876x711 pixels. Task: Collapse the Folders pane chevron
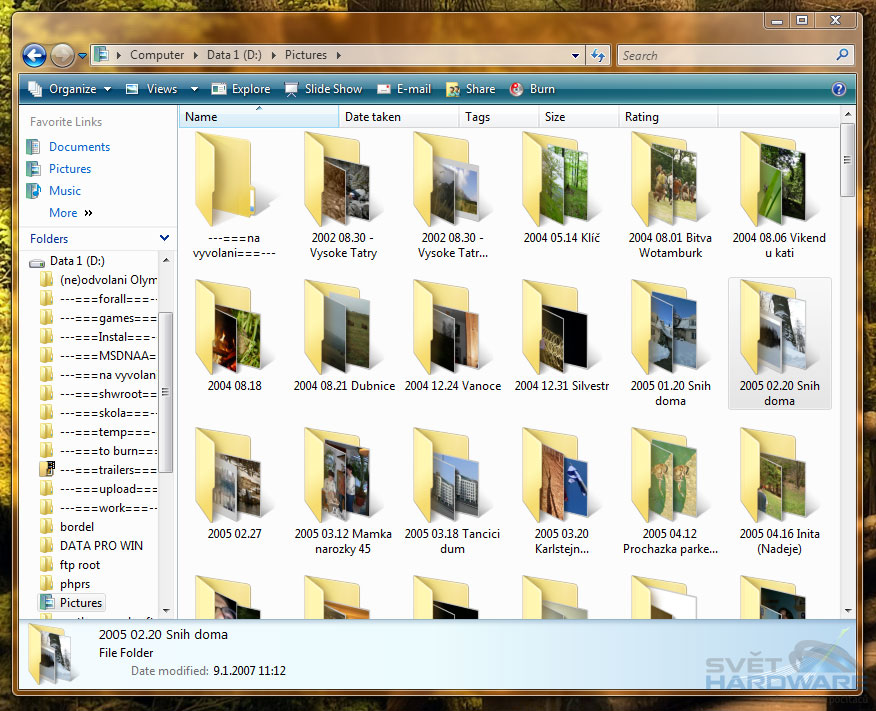164,238
